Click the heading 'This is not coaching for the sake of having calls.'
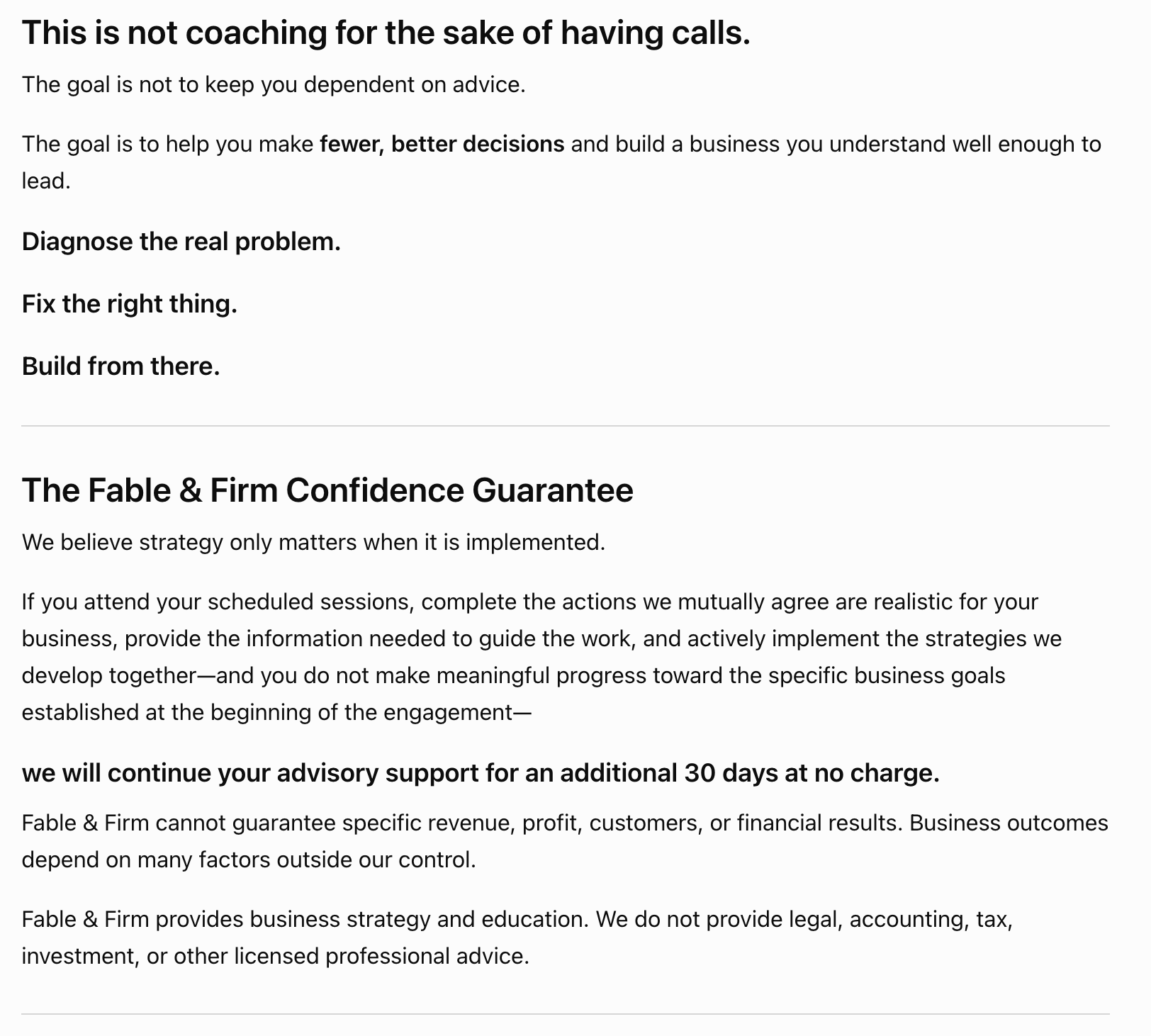The width and height of the screenshot is (1151, 1036). point(386,33)
